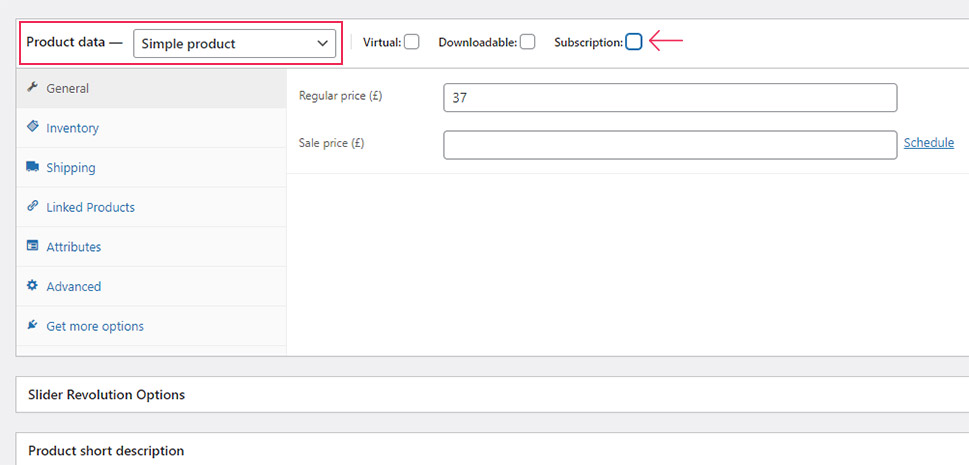Click the Shipping truck icon

[32, 167]
